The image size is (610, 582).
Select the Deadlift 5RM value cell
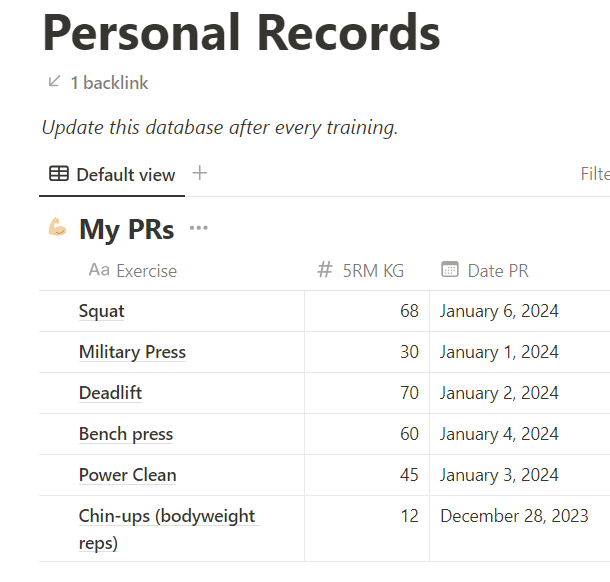click(x=367, y=393)
